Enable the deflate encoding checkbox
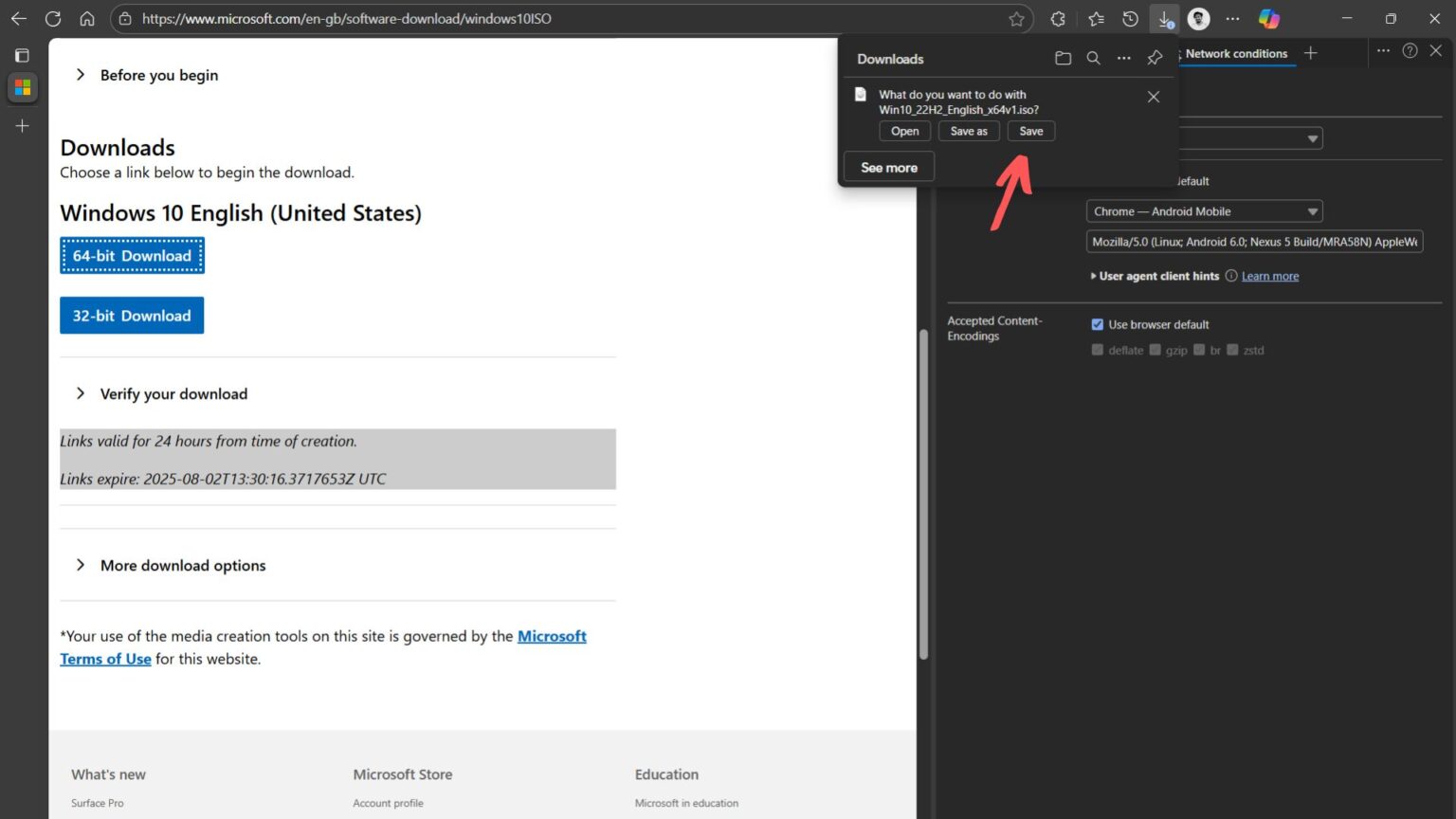This screenshot has width=1456, height=819. [1098, 350]
